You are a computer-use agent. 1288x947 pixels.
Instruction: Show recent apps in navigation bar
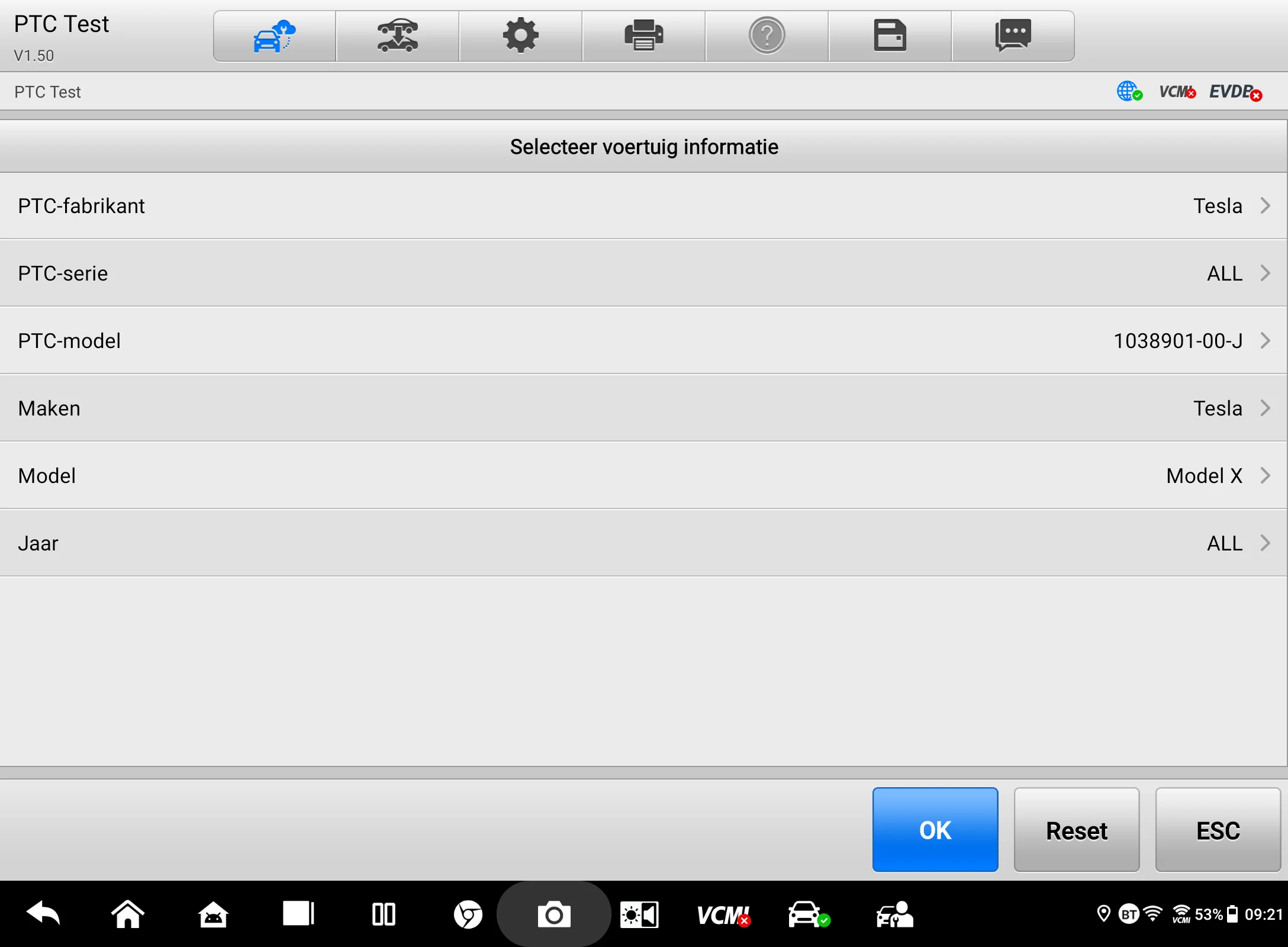[x=298, y=914]
